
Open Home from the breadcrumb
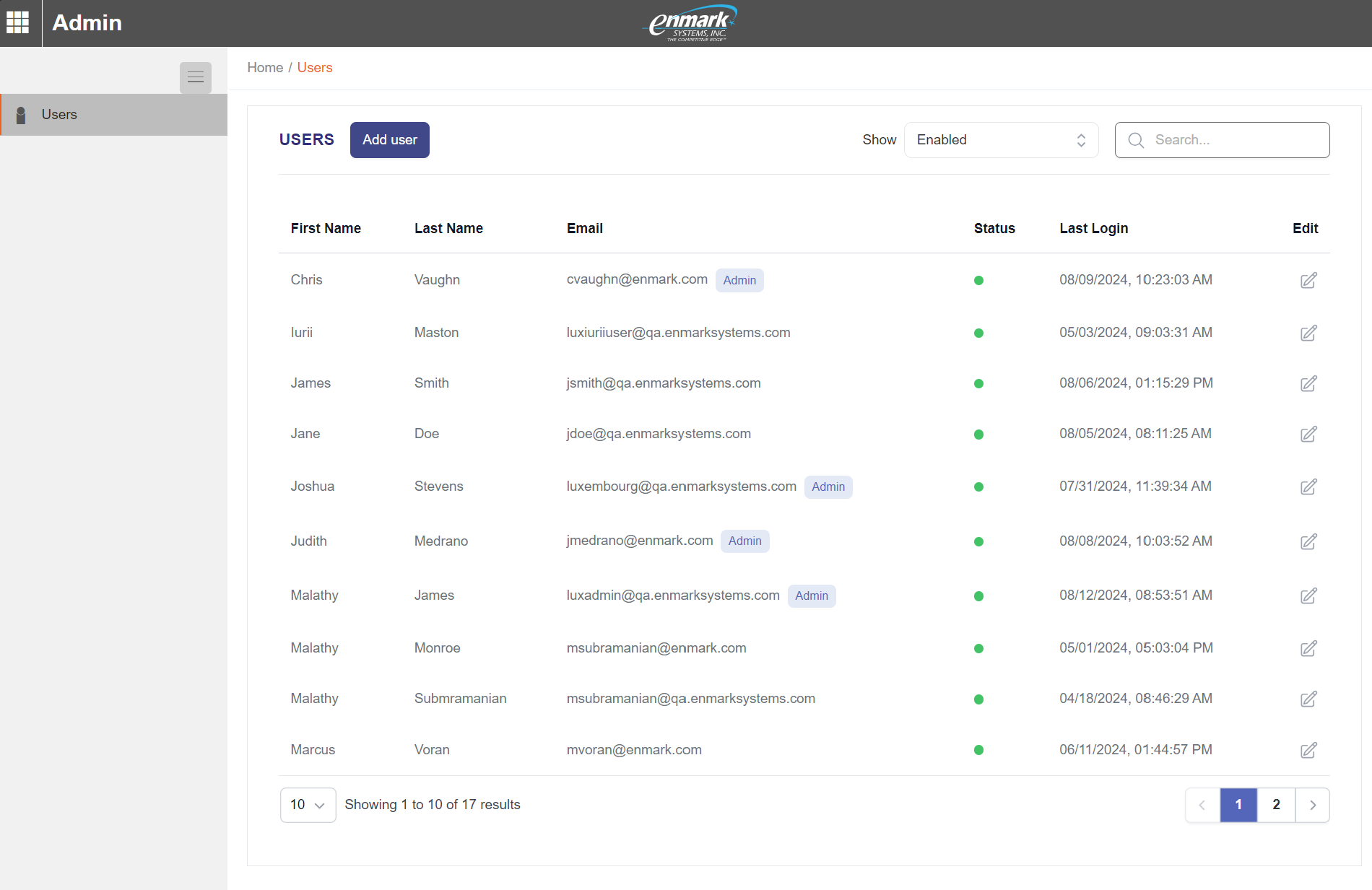[265, 67]
